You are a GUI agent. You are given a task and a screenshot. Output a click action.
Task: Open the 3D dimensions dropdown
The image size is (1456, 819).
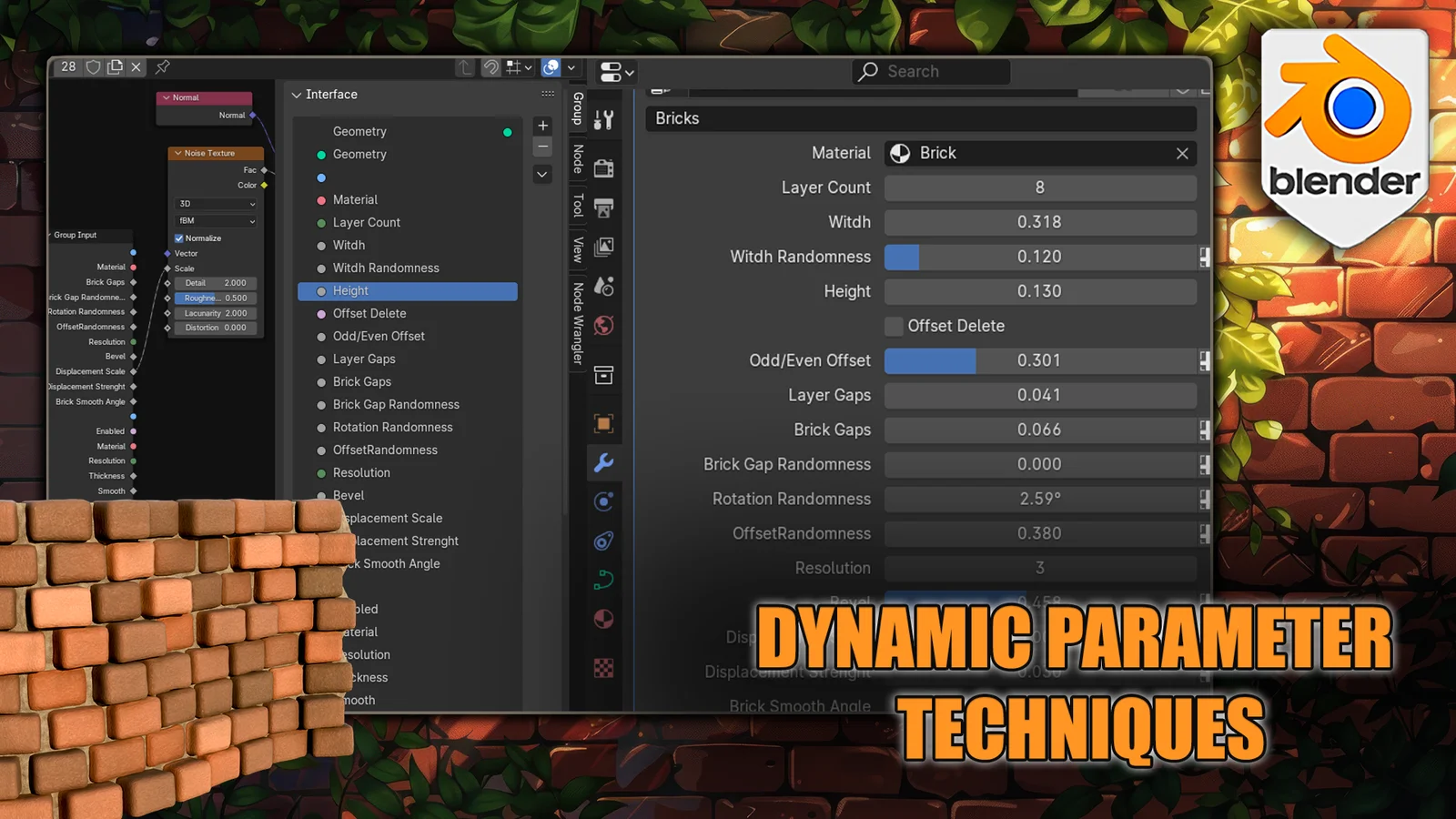coord(217,204)
